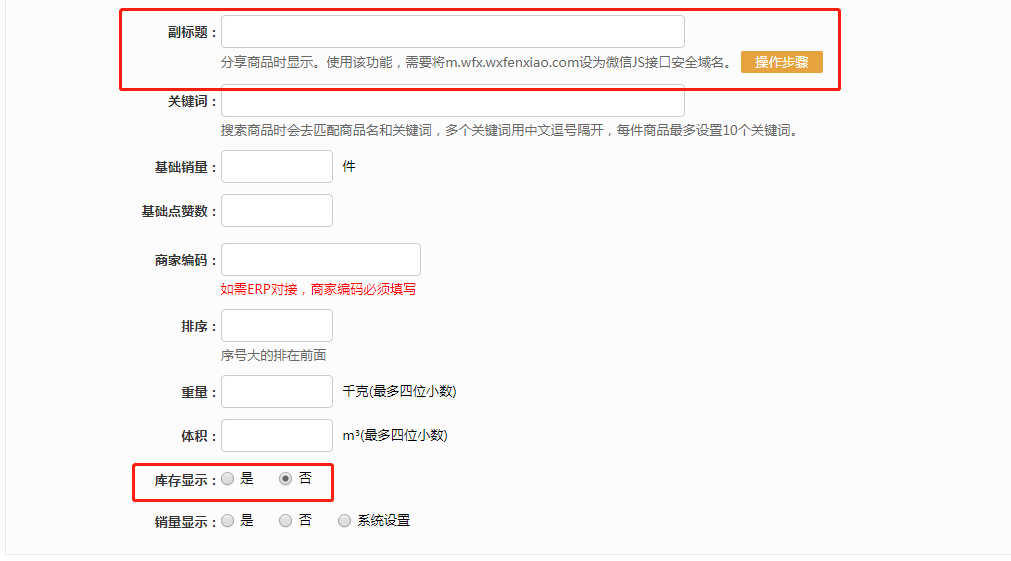Screen dimensions: 1011x561
Task: Select 否 for 销量显示
Action: [x=286, y=521]
